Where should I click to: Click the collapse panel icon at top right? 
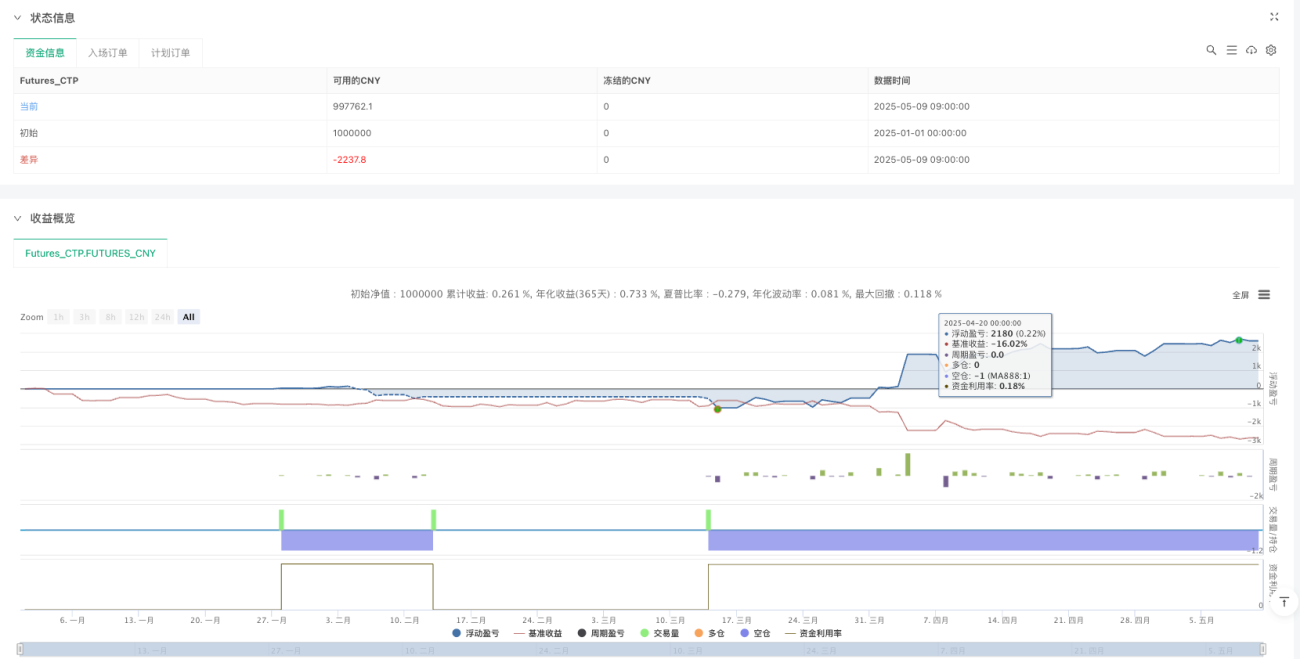(1274, 17)
